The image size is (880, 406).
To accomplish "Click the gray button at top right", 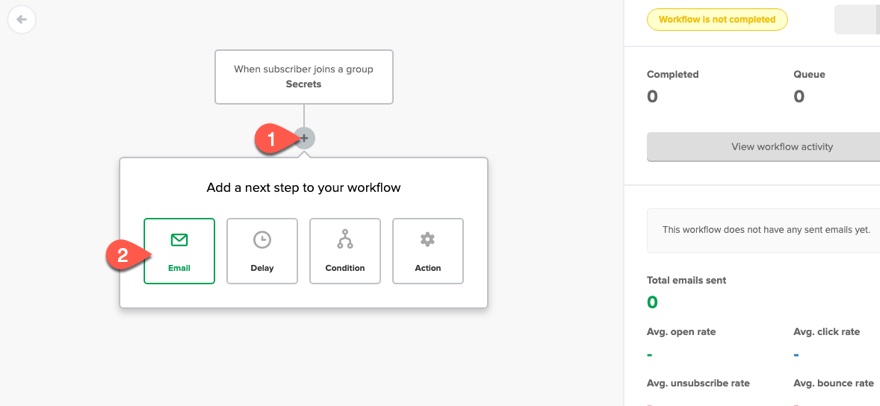I will coord(857,19).
